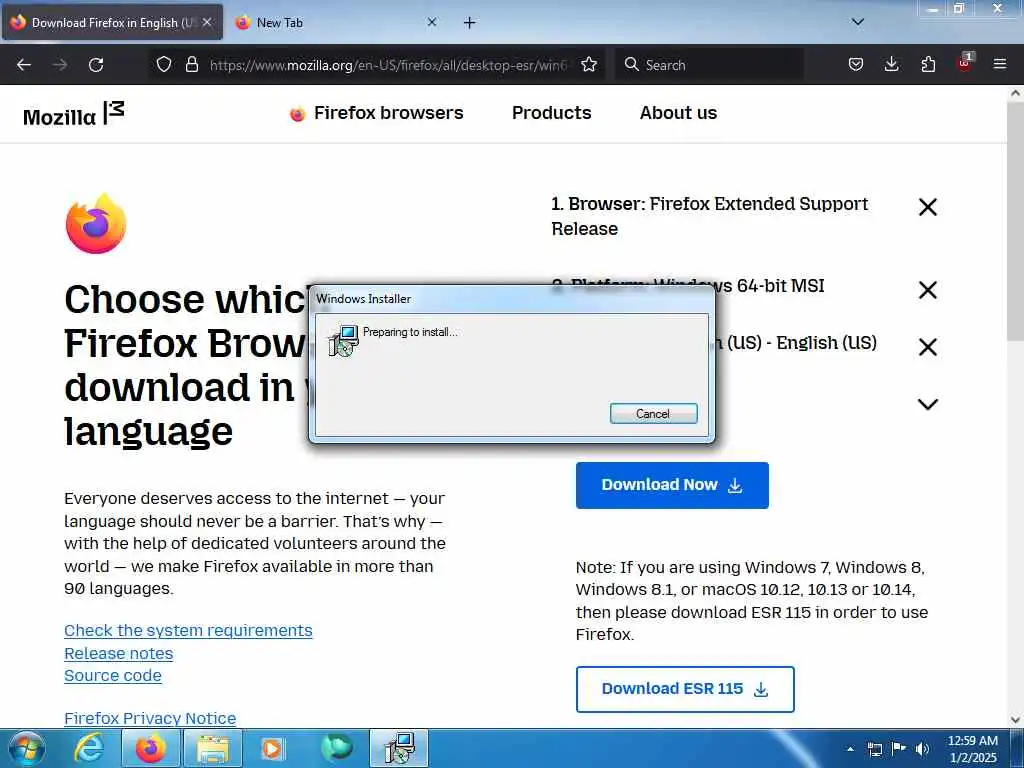Click the page scrollbar up arrow
Image resolution: width=1024 pixels, height=768 pixels.
1015,93
